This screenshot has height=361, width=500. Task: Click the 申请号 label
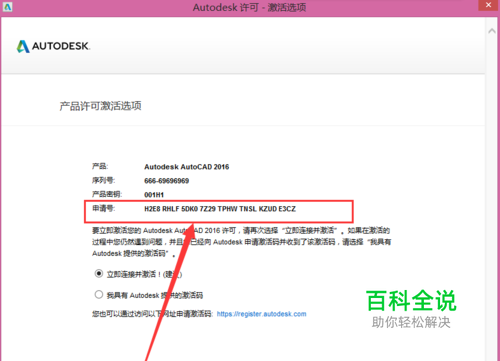[104, 209]
